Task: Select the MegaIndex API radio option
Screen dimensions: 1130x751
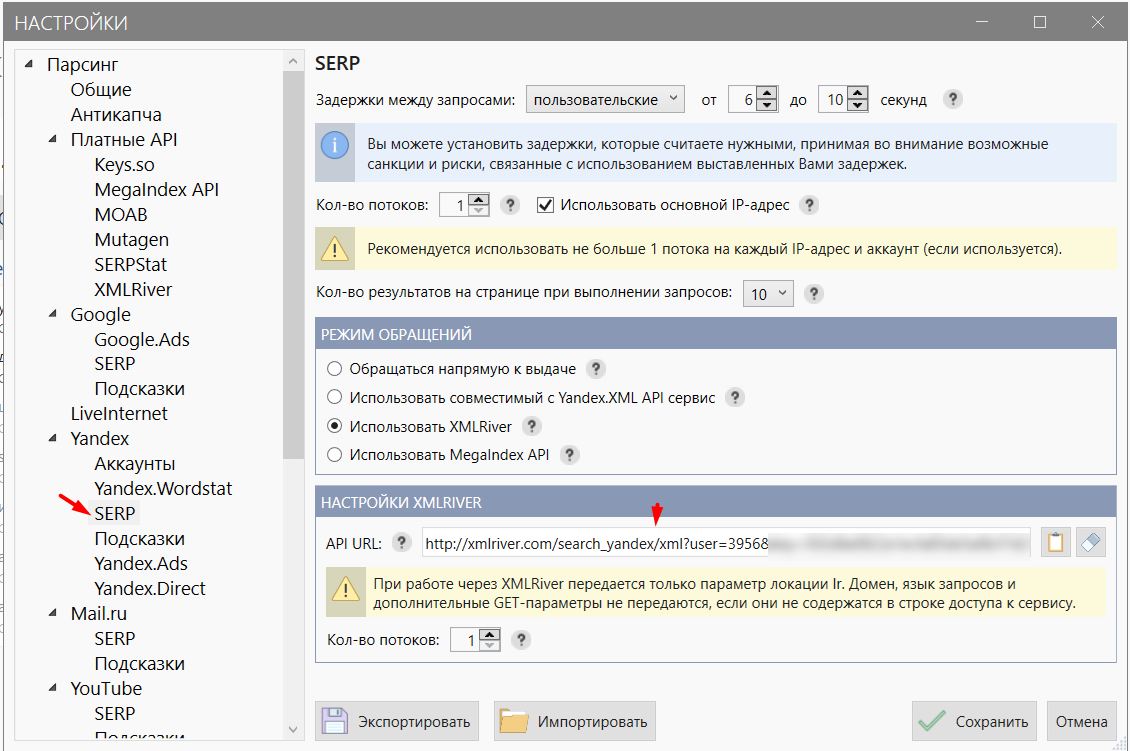Action: click(x=334, y=455)
